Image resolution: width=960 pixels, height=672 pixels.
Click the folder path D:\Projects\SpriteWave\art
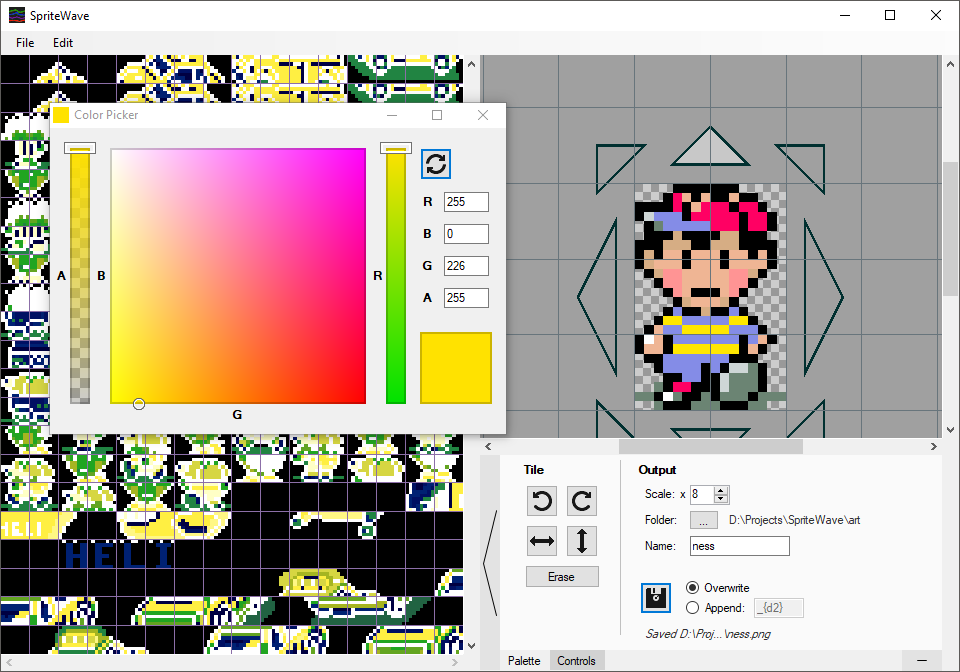pos(794,520)
